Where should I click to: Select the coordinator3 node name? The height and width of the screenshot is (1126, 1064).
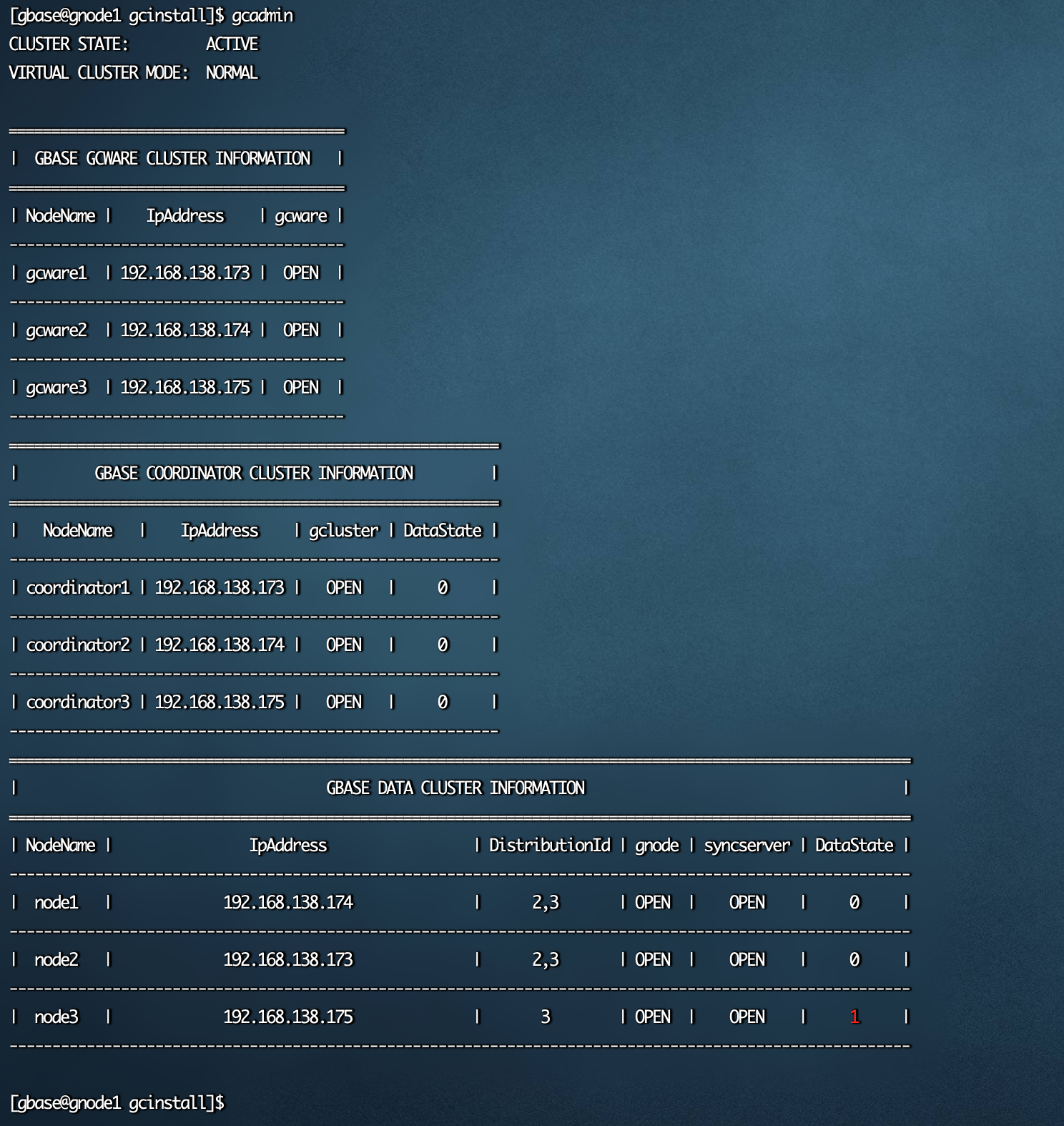tap(79, 702)
